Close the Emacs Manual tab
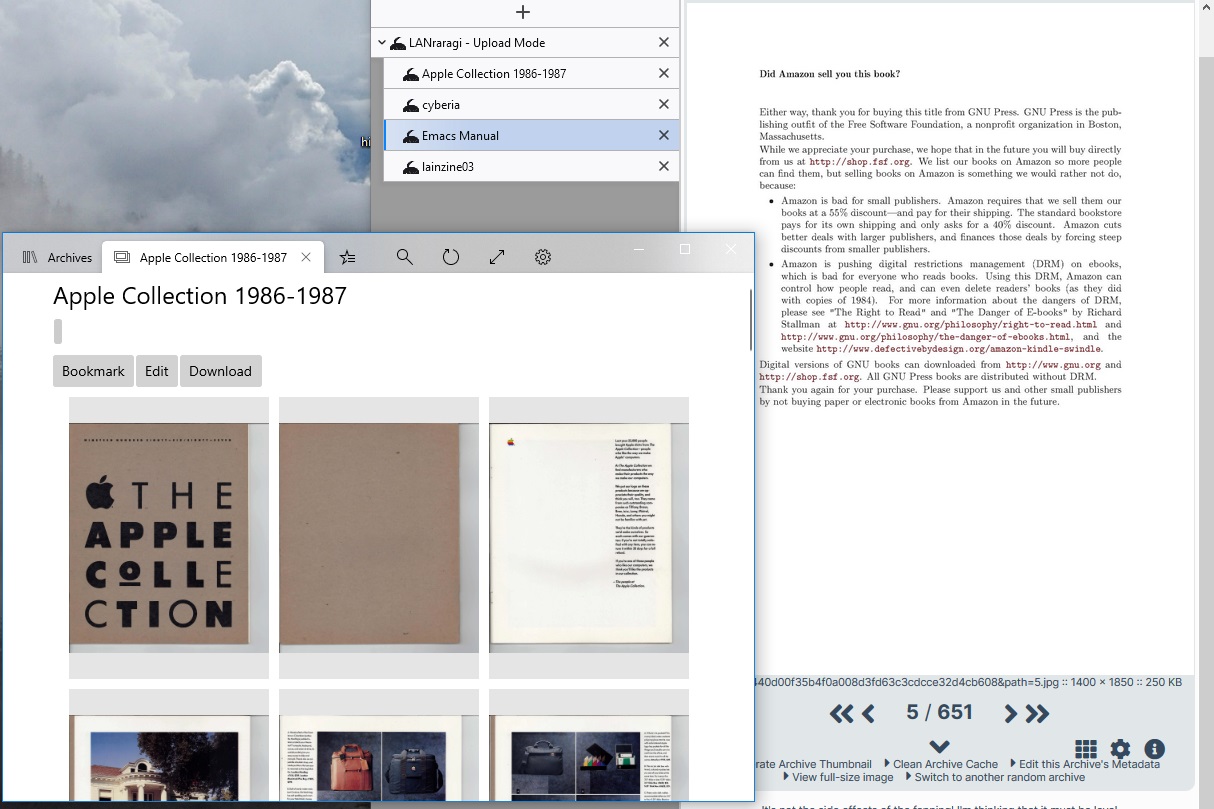Viewport: 1214px width, 809px height. pyautogui.click(x=664, y=136)
